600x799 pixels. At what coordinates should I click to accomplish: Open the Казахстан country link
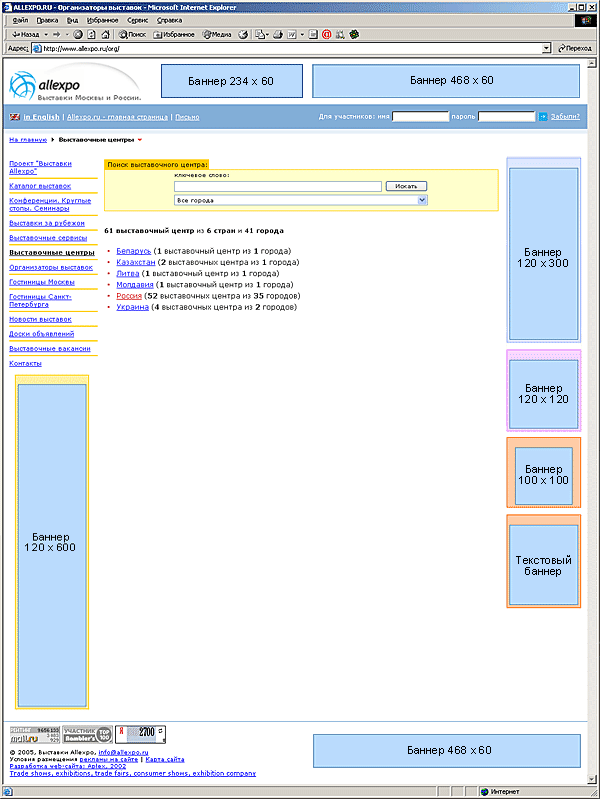[136, 262]
